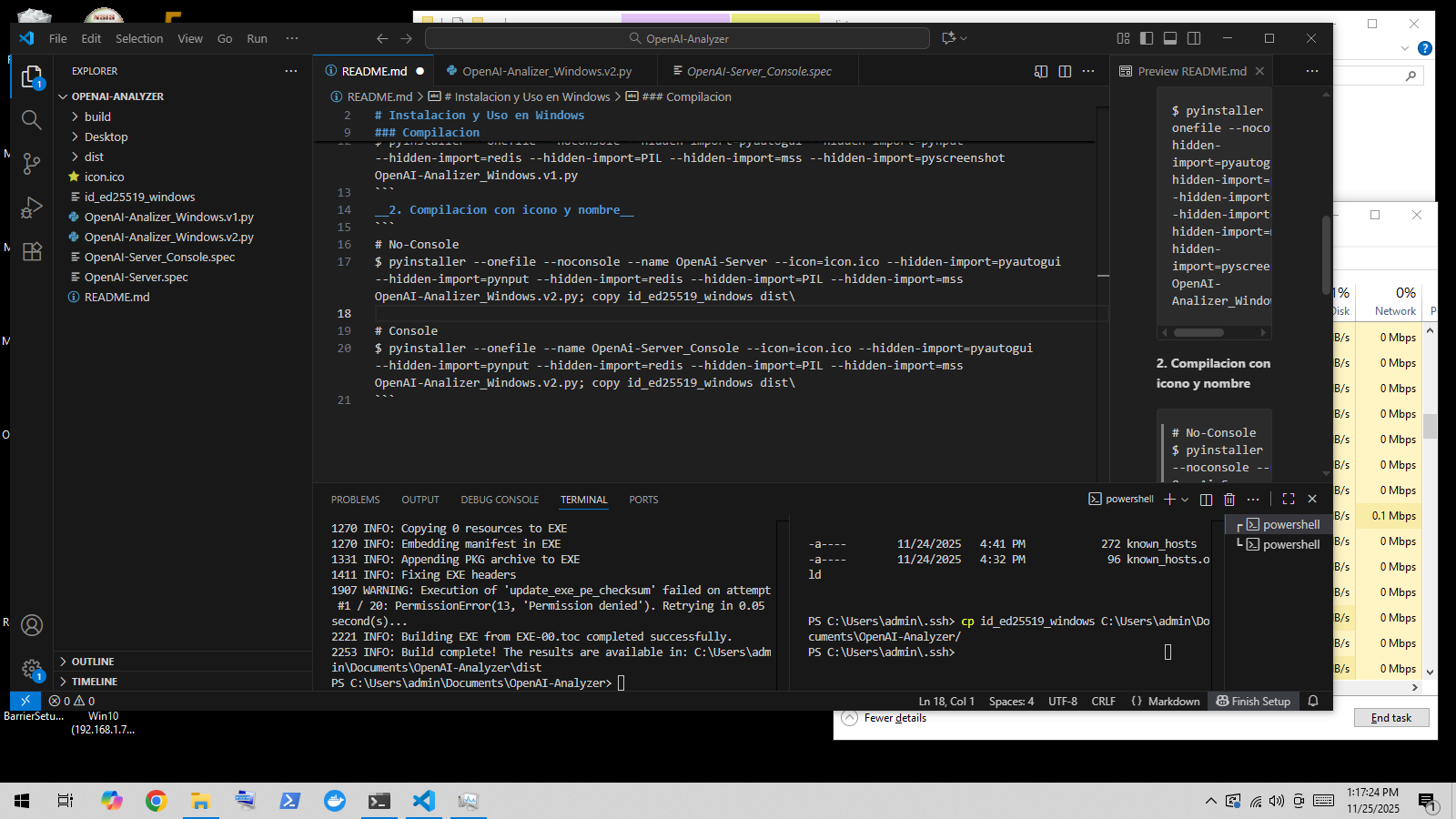
Task: Open the Search view in activity bar
Action: [32, 120]
